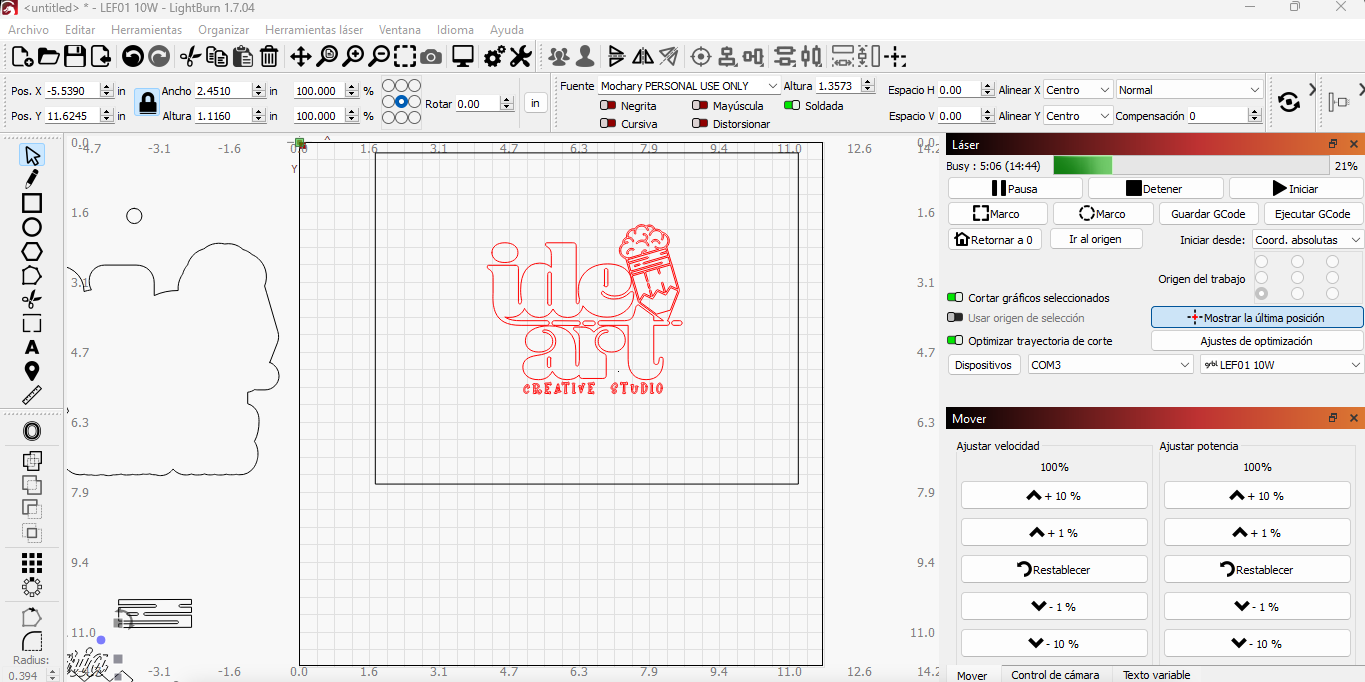1365x682 pixels.
Task: Select the Position Laser marker tool
Action: click(32, 371)
